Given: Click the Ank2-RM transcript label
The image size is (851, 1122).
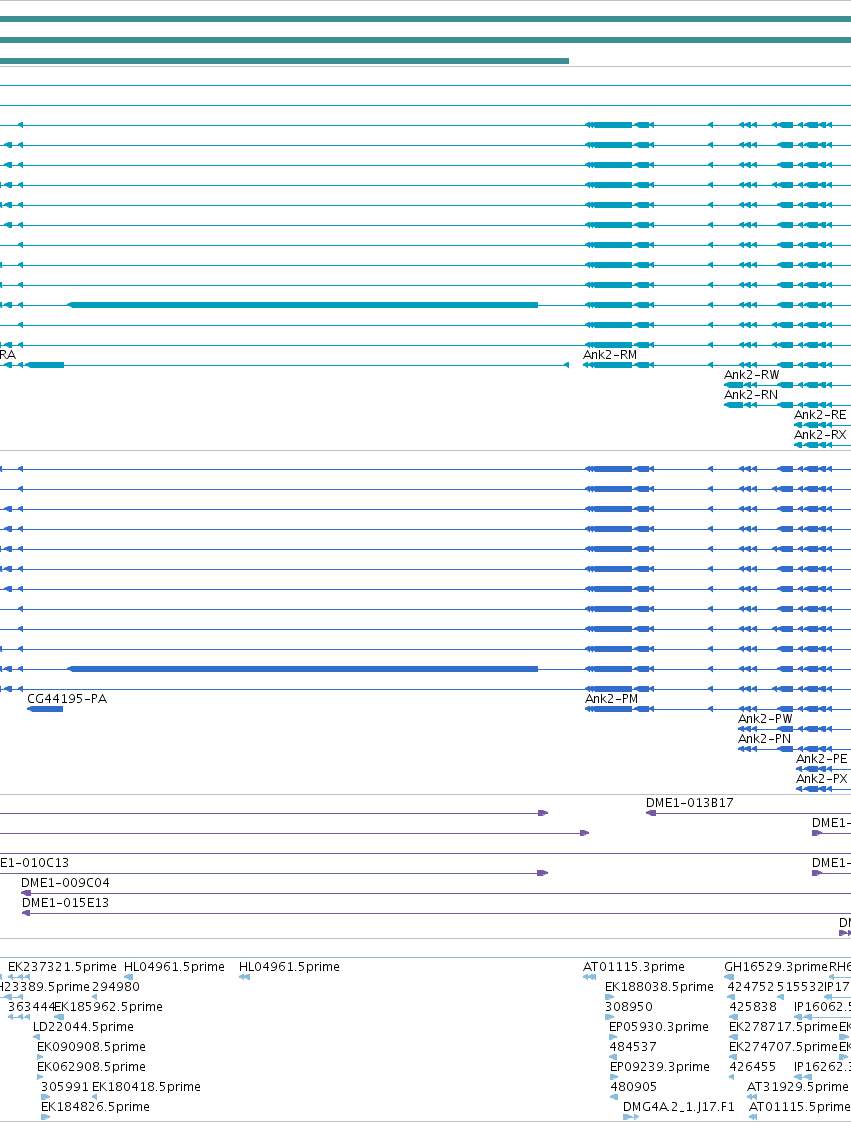Looking at the screenshot, I should coord(610,355).
